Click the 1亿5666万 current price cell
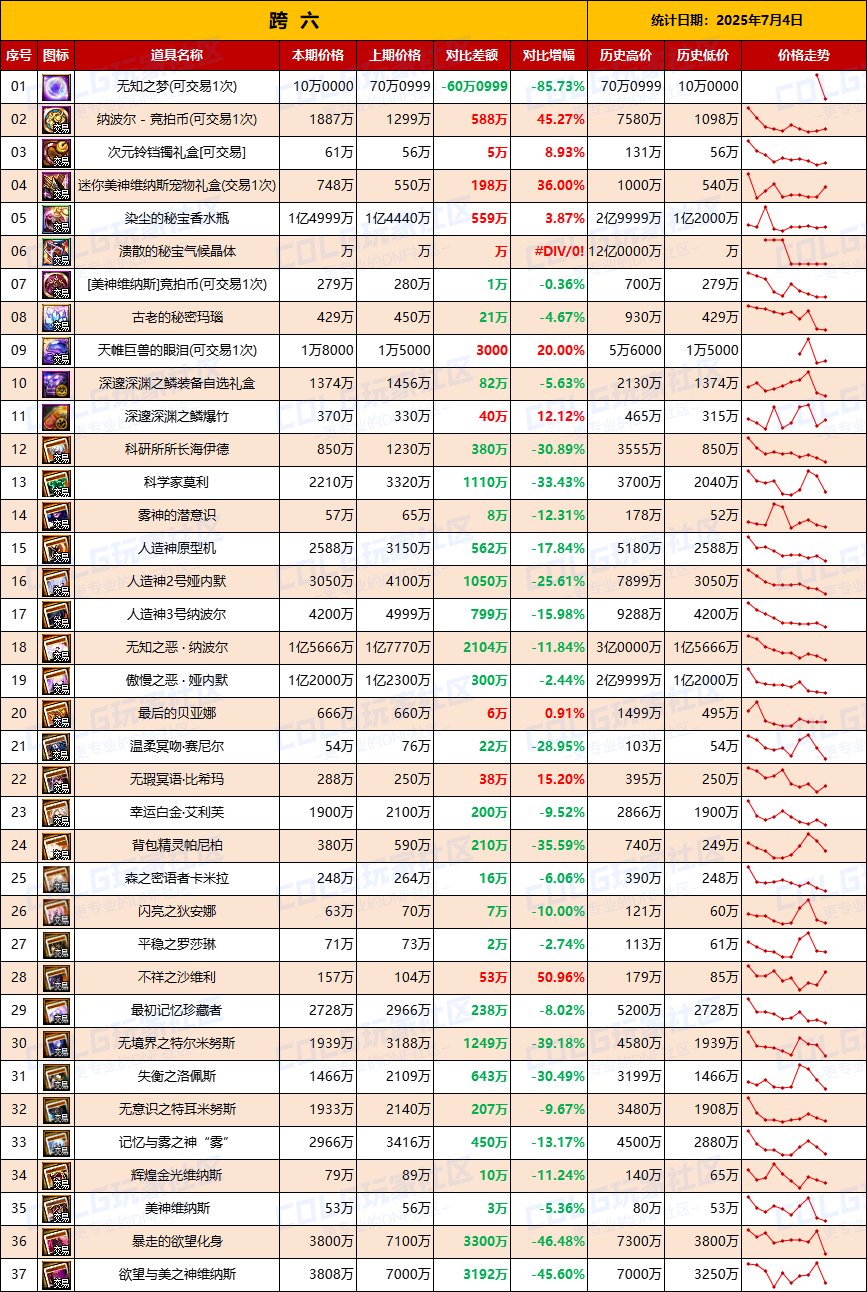Viewport: 867px width, 1292px height. point(318,648)
